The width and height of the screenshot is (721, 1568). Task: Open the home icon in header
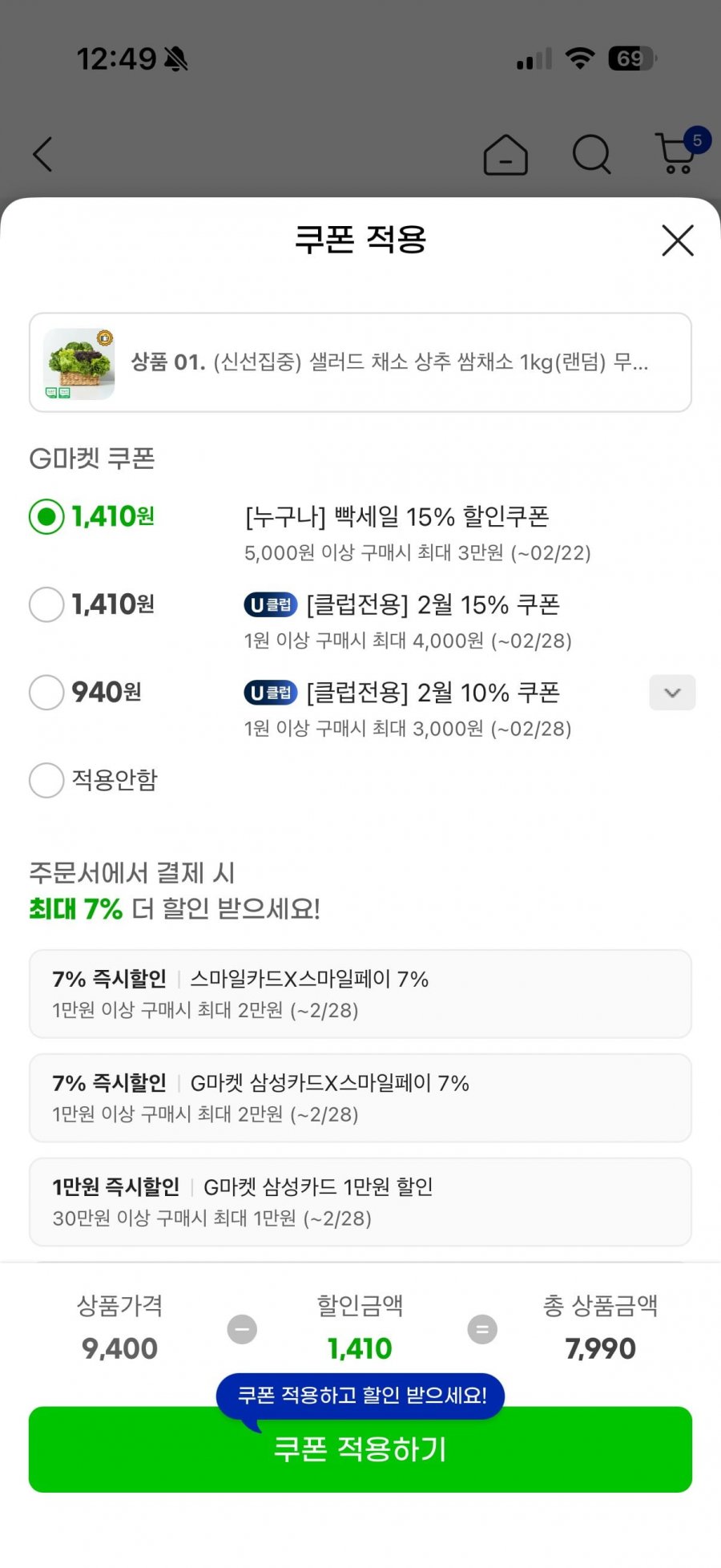pos(506,154)
